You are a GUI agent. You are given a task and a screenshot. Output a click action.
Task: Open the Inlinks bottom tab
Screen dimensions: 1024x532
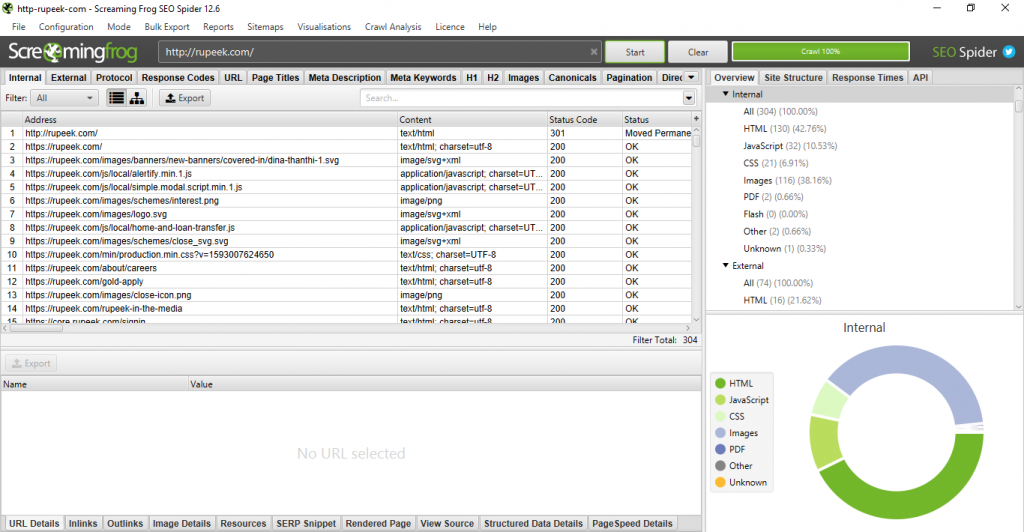click(83, 524)
